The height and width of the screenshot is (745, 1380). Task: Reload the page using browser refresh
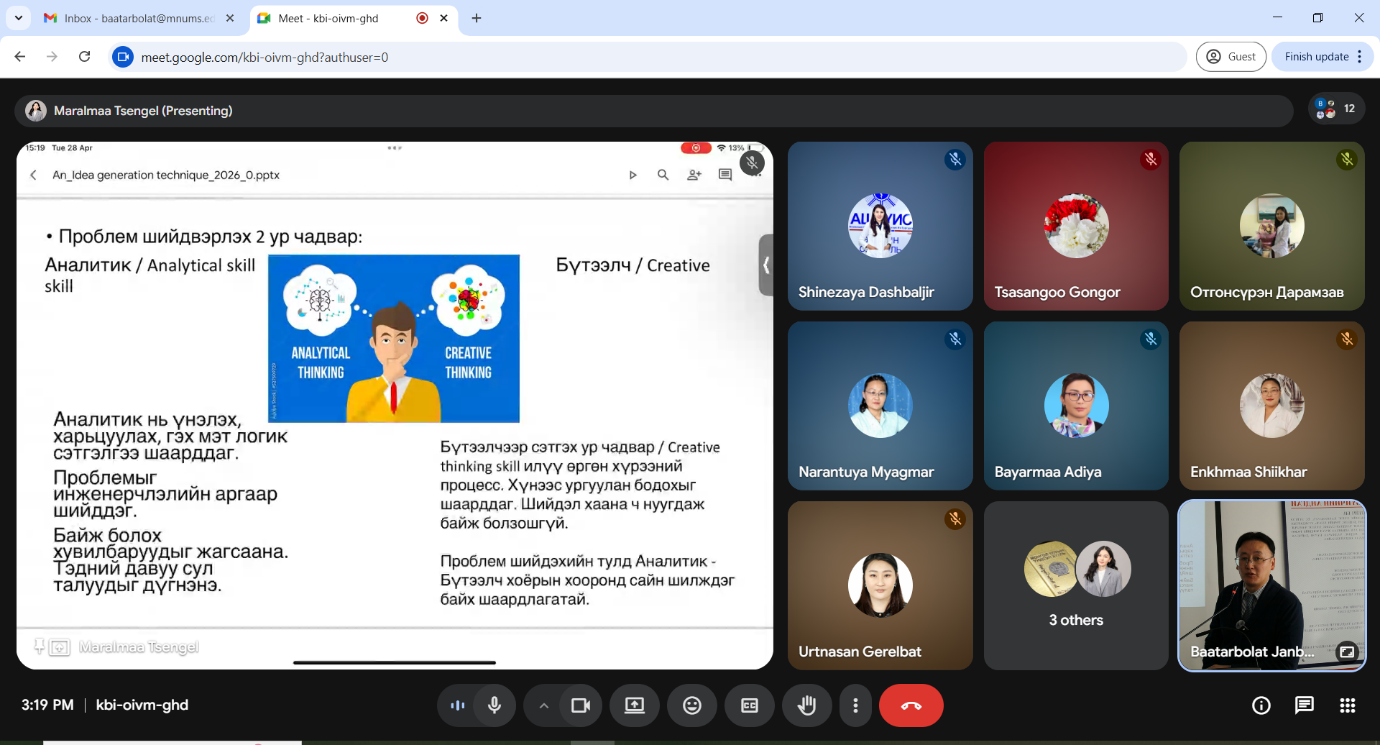(x=85, y=57)
